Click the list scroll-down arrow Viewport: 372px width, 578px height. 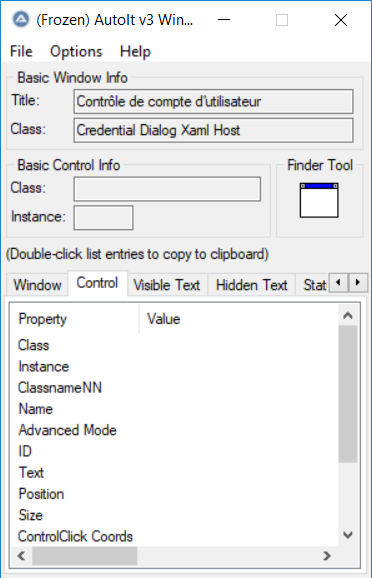coord(348,535)
